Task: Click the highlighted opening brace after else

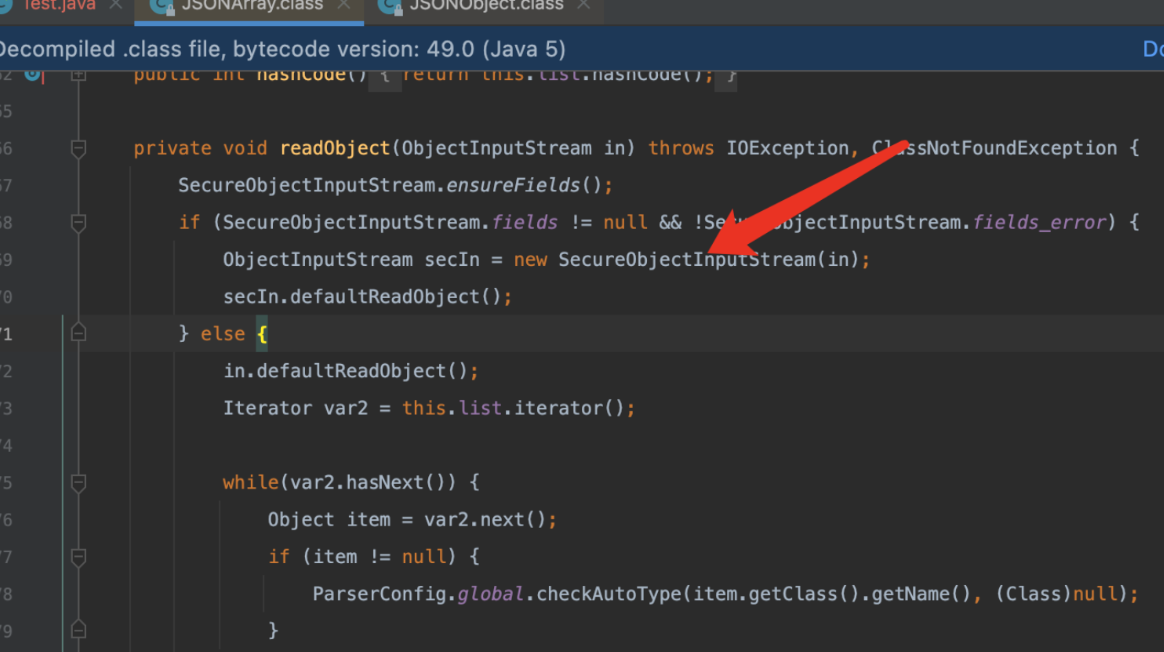Action: coord(261,333)
